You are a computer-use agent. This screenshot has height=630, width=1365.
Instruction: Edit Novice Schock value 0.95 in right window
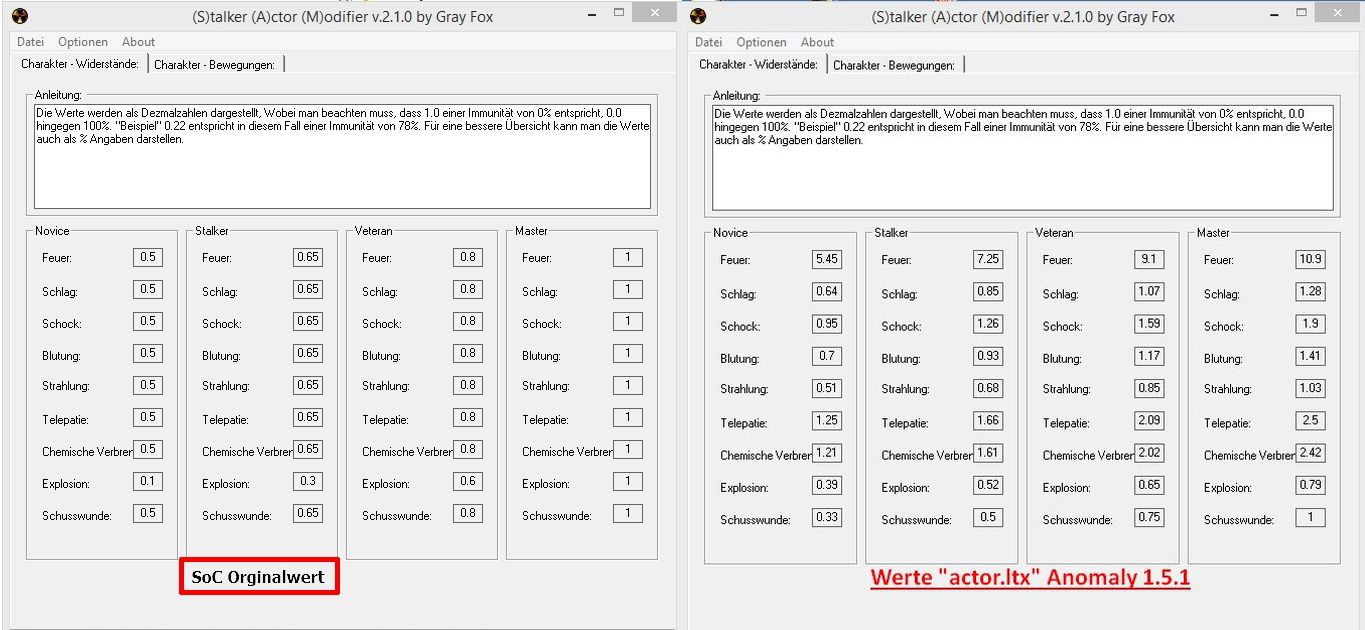tap(827, 324)
